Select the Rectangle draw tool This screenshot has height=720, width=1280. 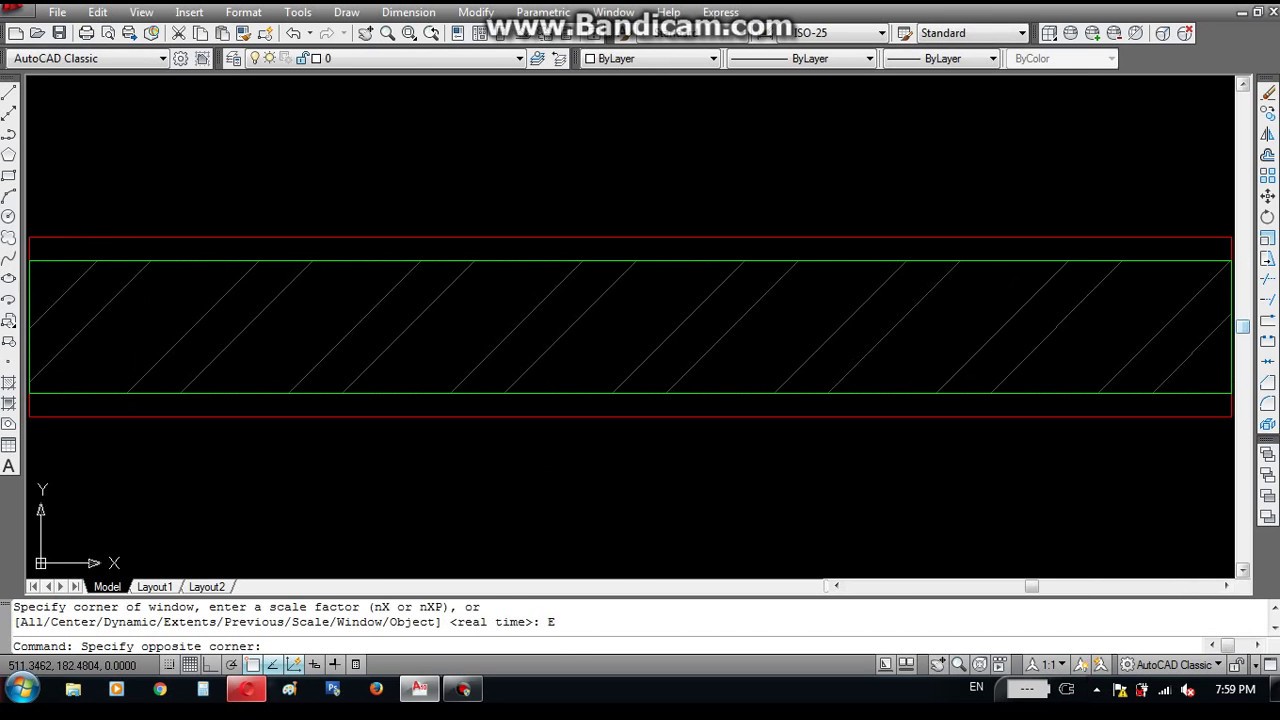point(9,176)
